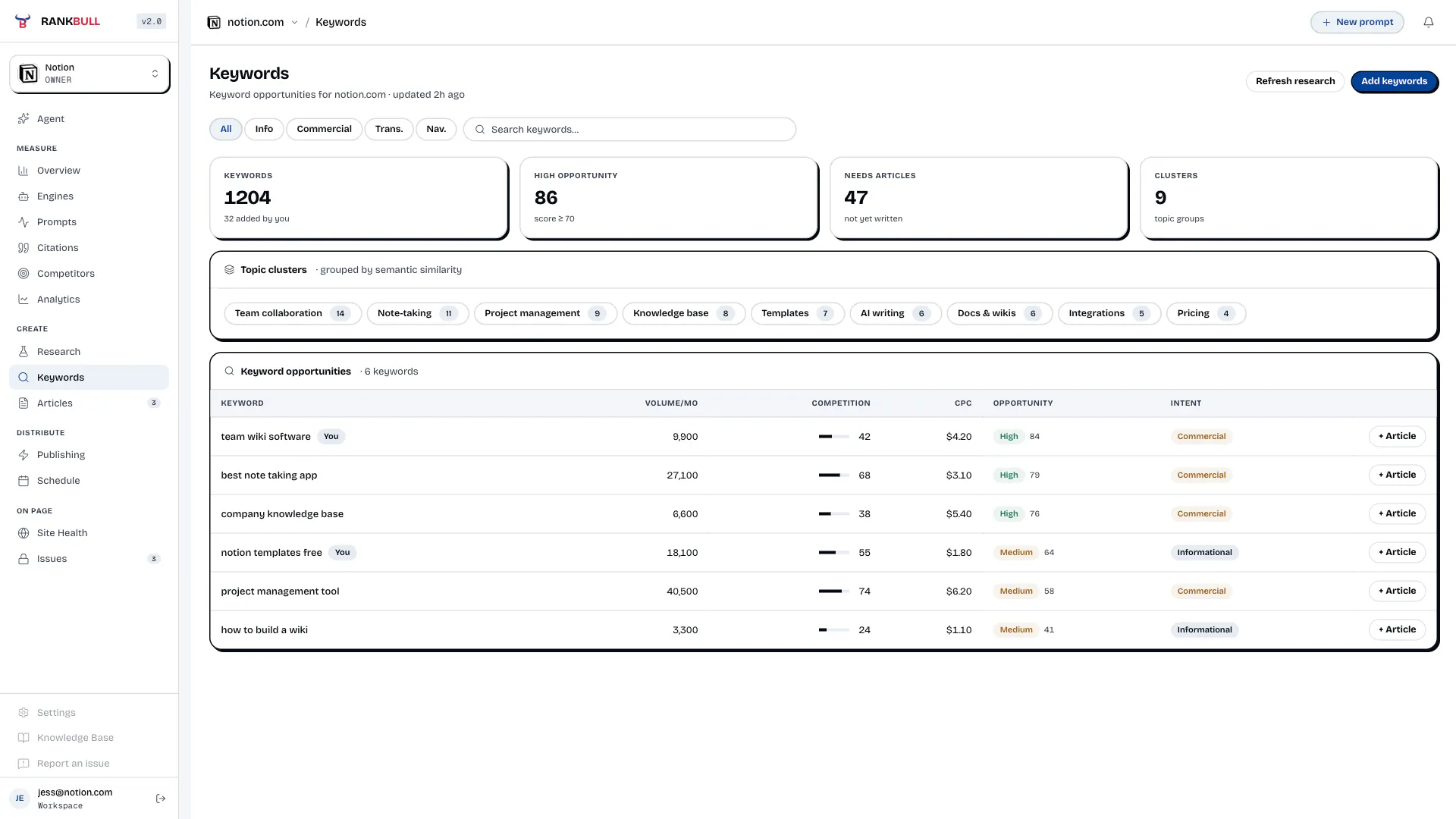
Task: Click the Keywords breadcrumb text
Action: 340,22
